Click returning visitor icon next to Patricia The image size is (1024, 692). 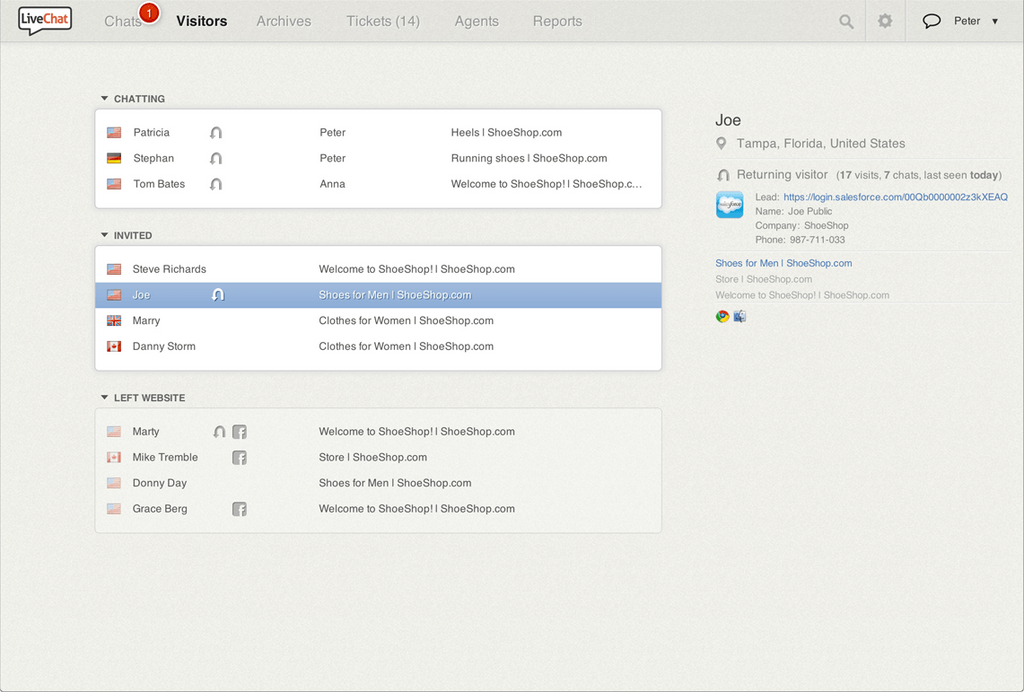(x=216, y=133)
